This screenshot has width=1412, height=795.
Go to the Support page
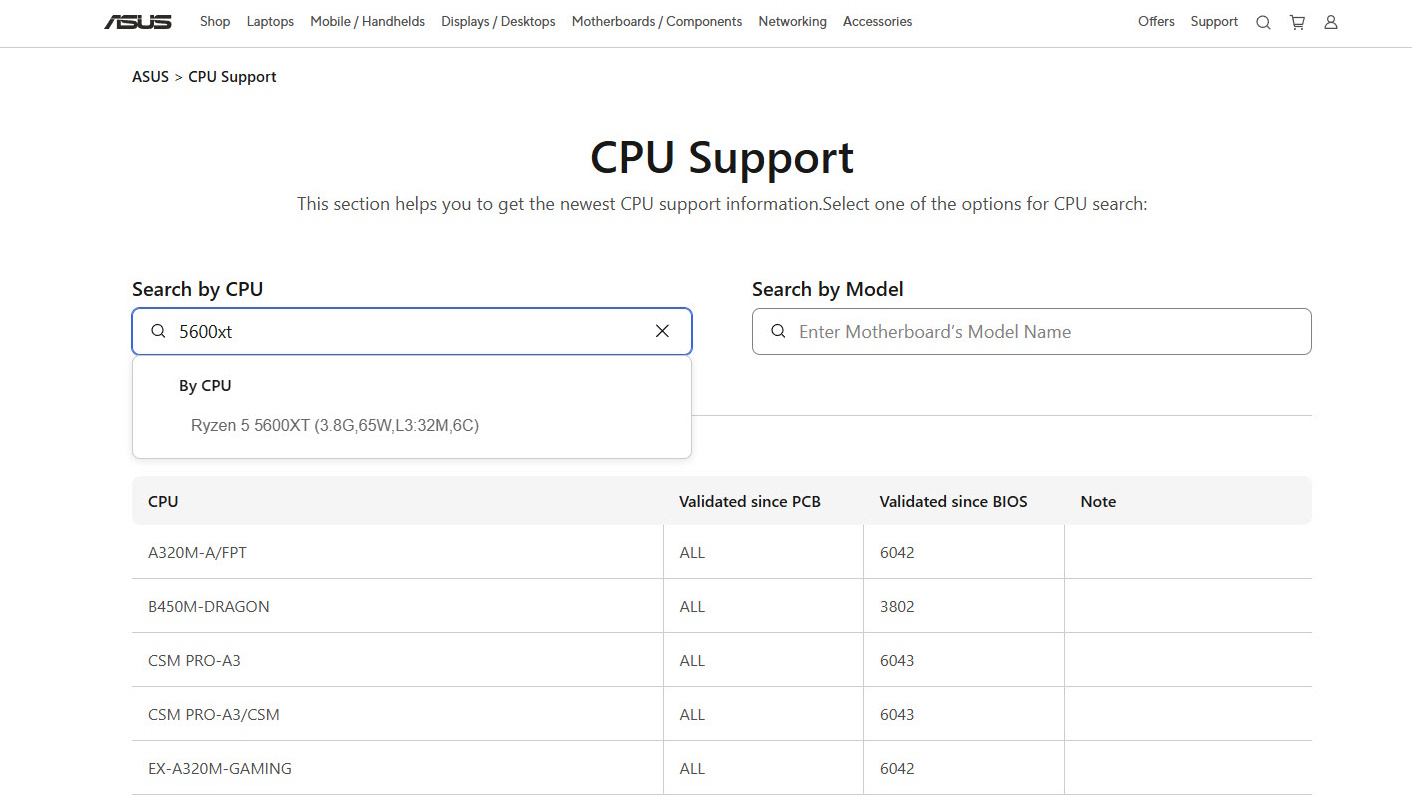point(1214,21)
